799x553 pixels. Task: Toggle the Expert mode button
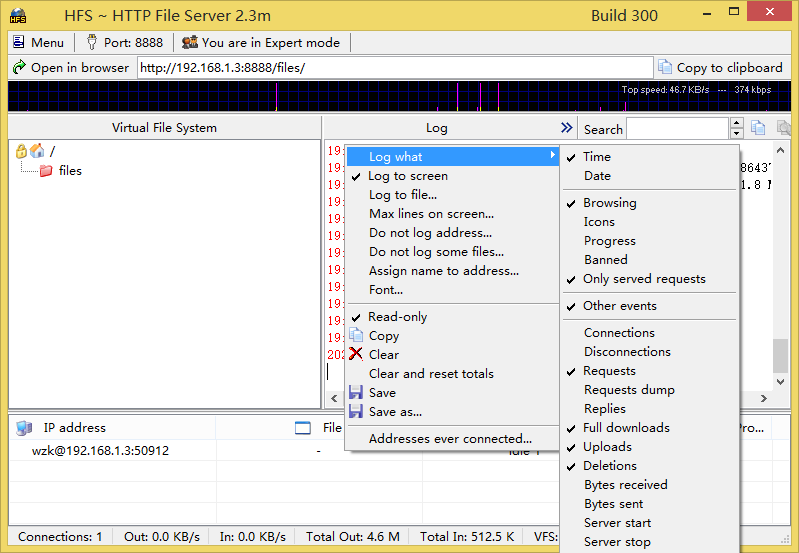[x=261, y=42]
